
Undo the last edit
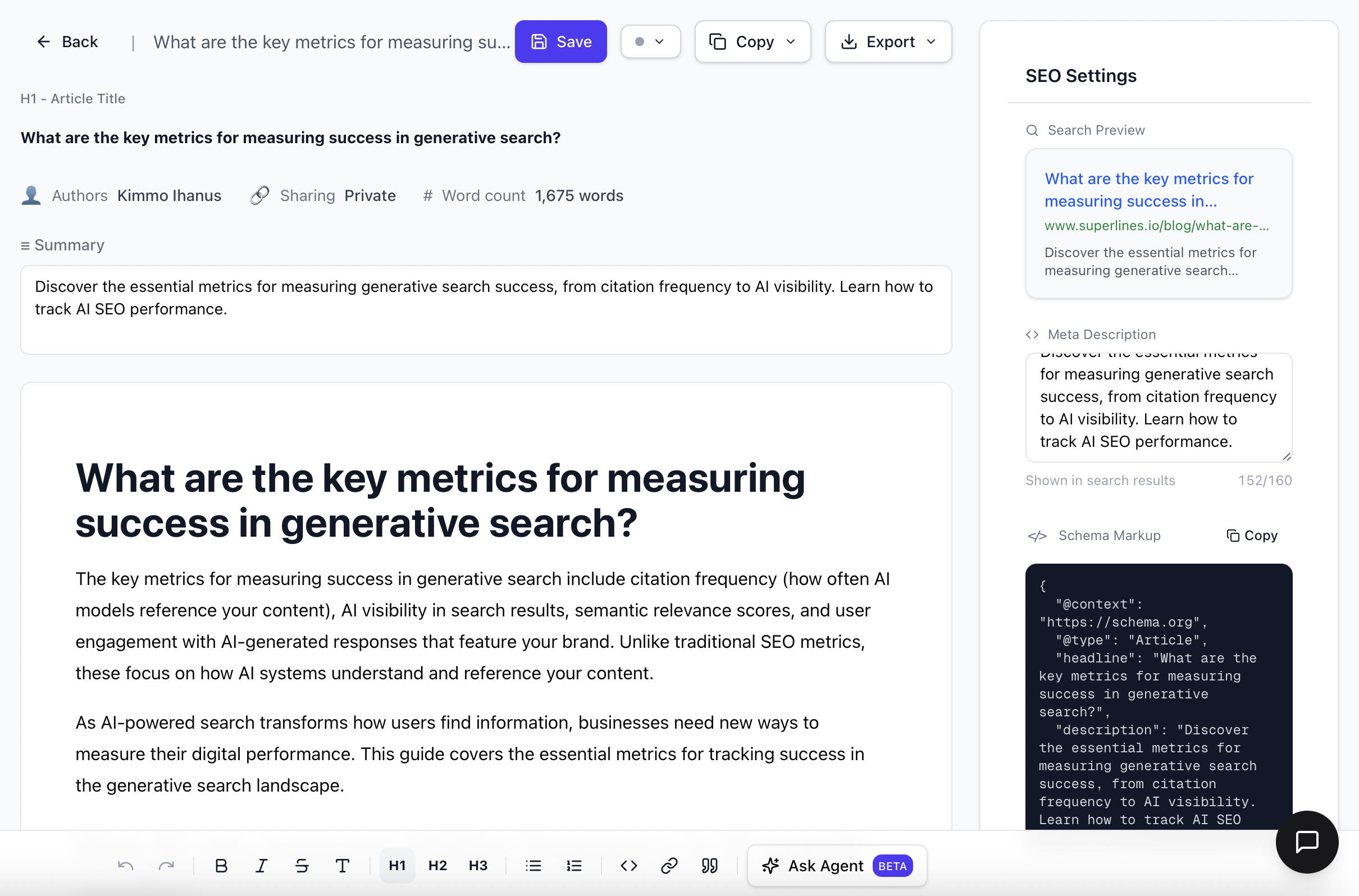126,865
